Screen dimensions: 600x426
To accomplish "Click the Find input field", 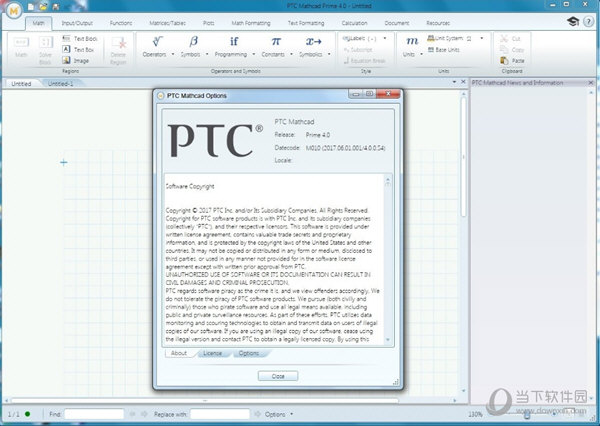I will [94, 414].
